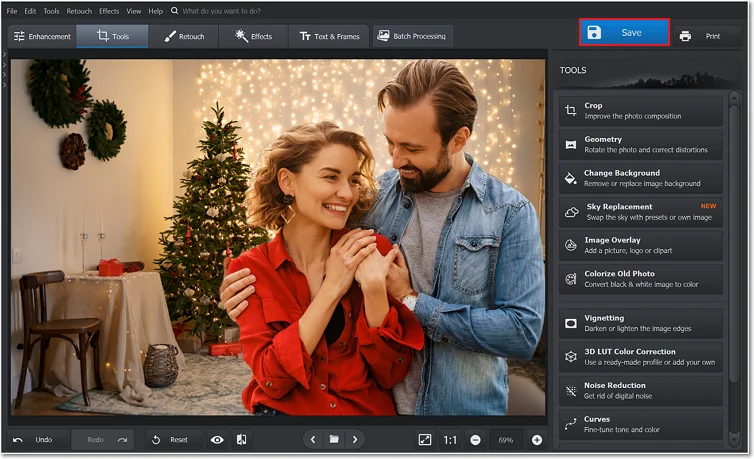Select the Image Overlay icon
The image size is (754, 459).
[x=571, y=245]
